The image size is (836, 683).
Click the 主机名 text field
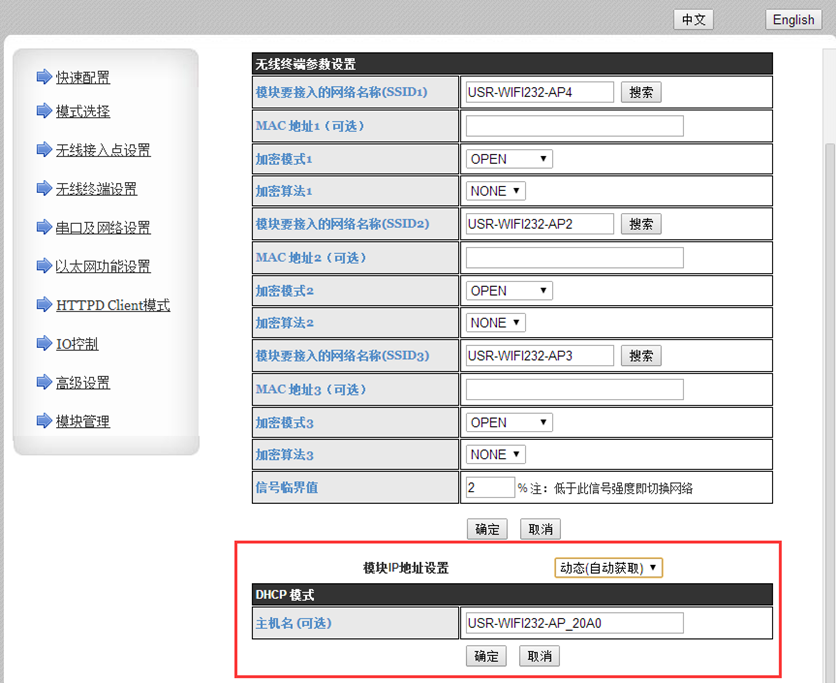coord(574,624)
